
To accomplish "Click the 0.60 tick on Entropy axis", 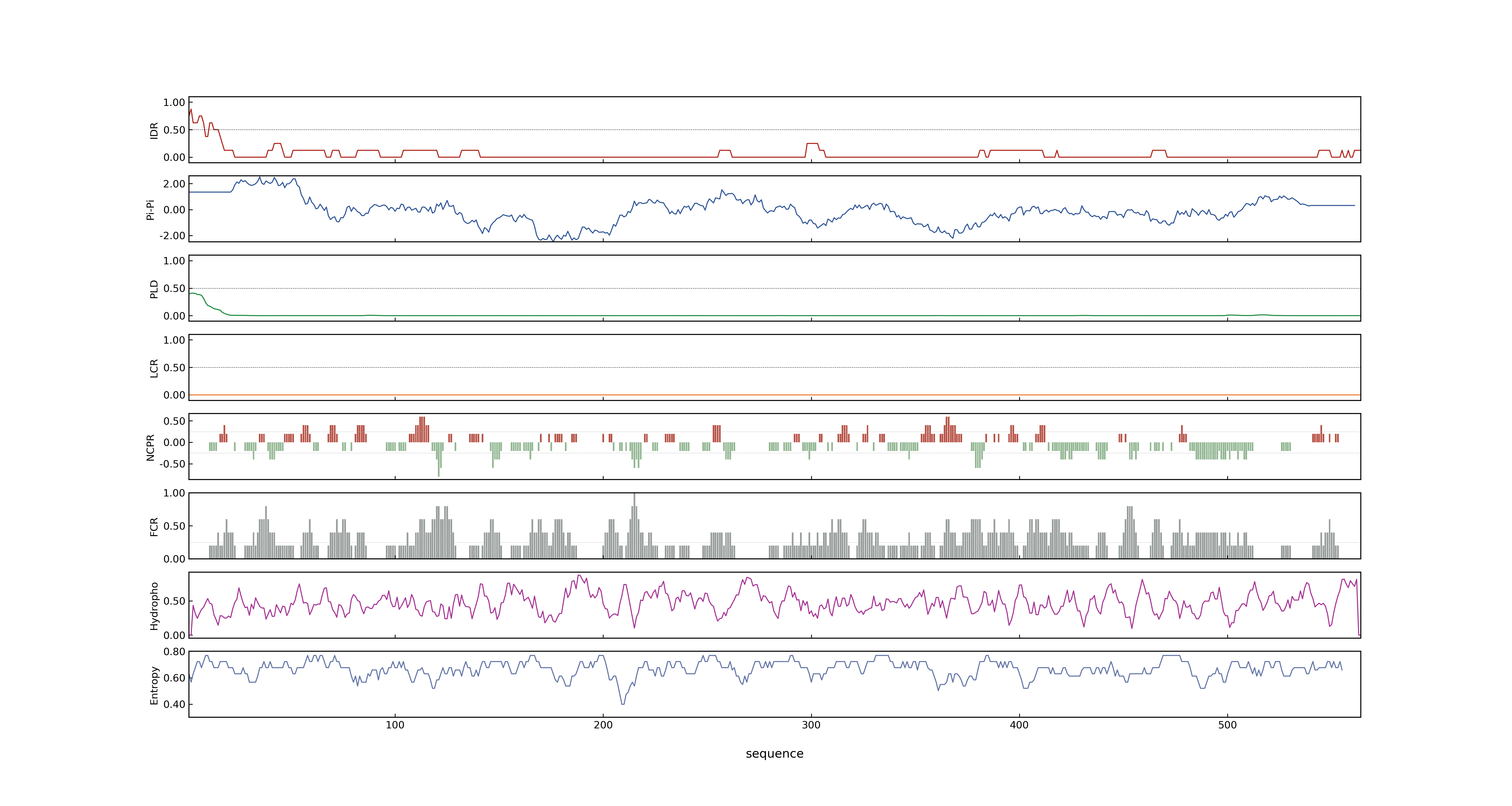I will click(x=174, y=678).
